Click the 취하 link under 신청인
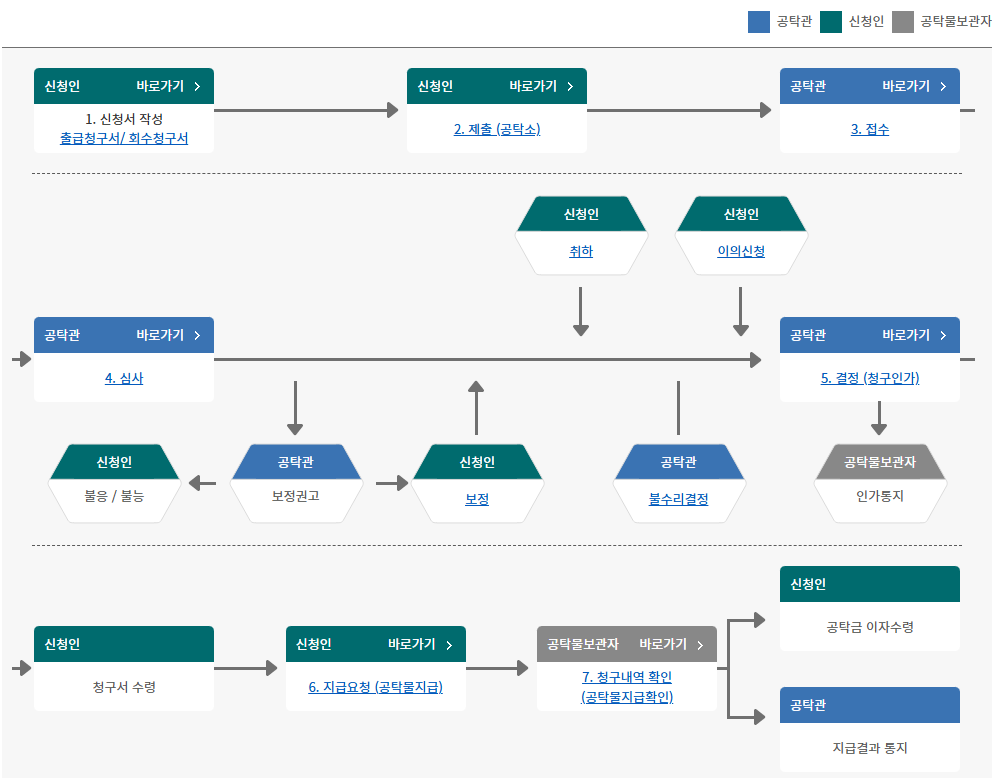 pos(581,252)
